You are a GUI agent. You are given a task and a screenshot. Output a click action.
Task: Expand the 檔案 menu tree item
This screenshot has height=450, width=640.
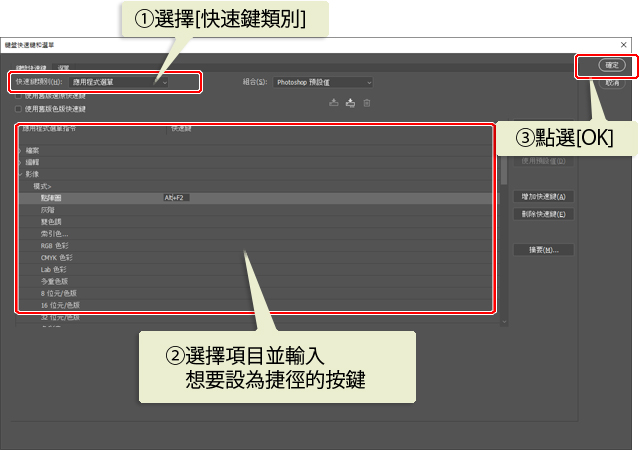click(19, 150)
